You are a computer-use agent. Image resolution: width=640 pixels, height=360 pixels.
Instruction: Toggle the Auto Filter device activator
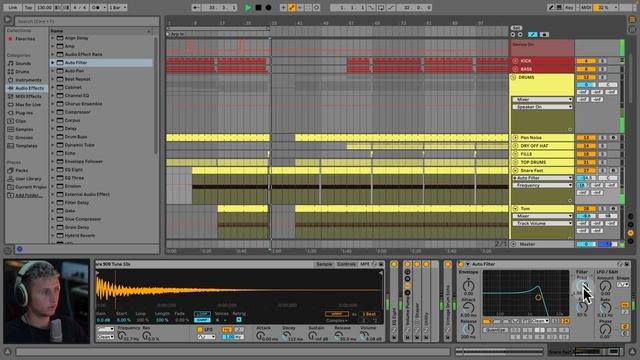pyautogui.click(x=460, y=264)
